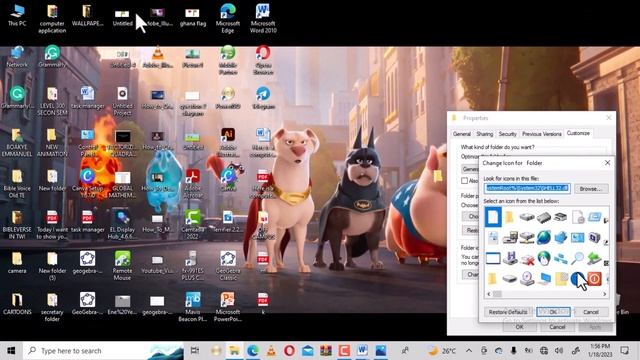Choose the magnifying glass icon in the list

pos(577,258)
